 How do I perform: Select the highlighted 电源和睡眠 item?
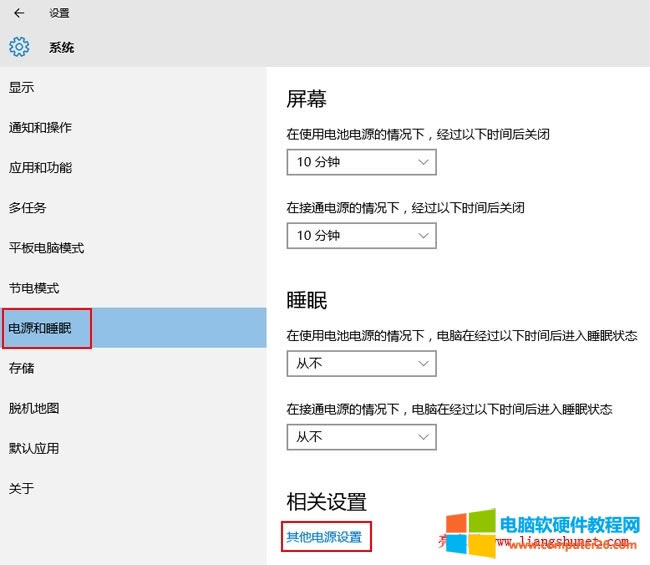click(40, 328)
